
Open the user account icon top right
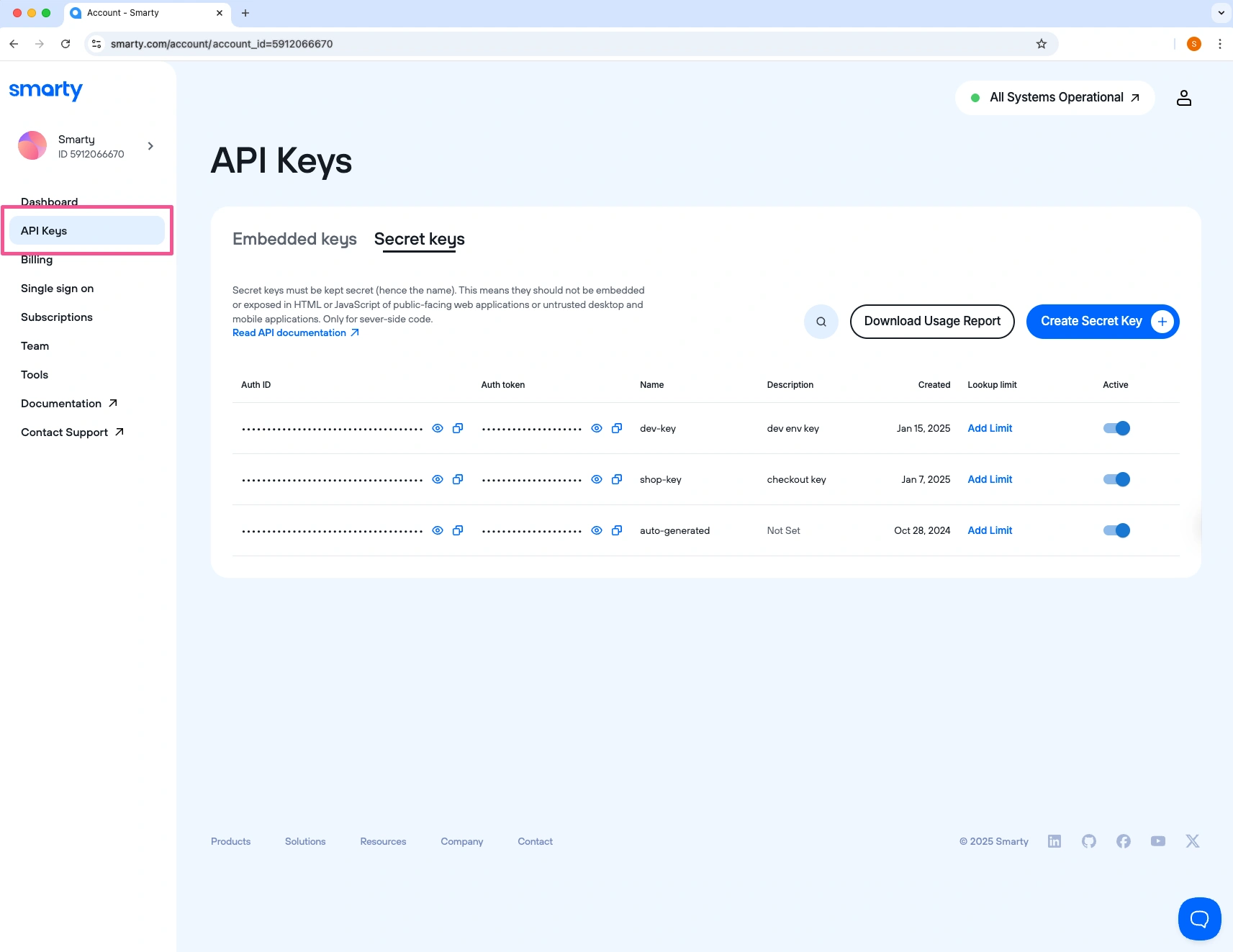point(1184,97)
